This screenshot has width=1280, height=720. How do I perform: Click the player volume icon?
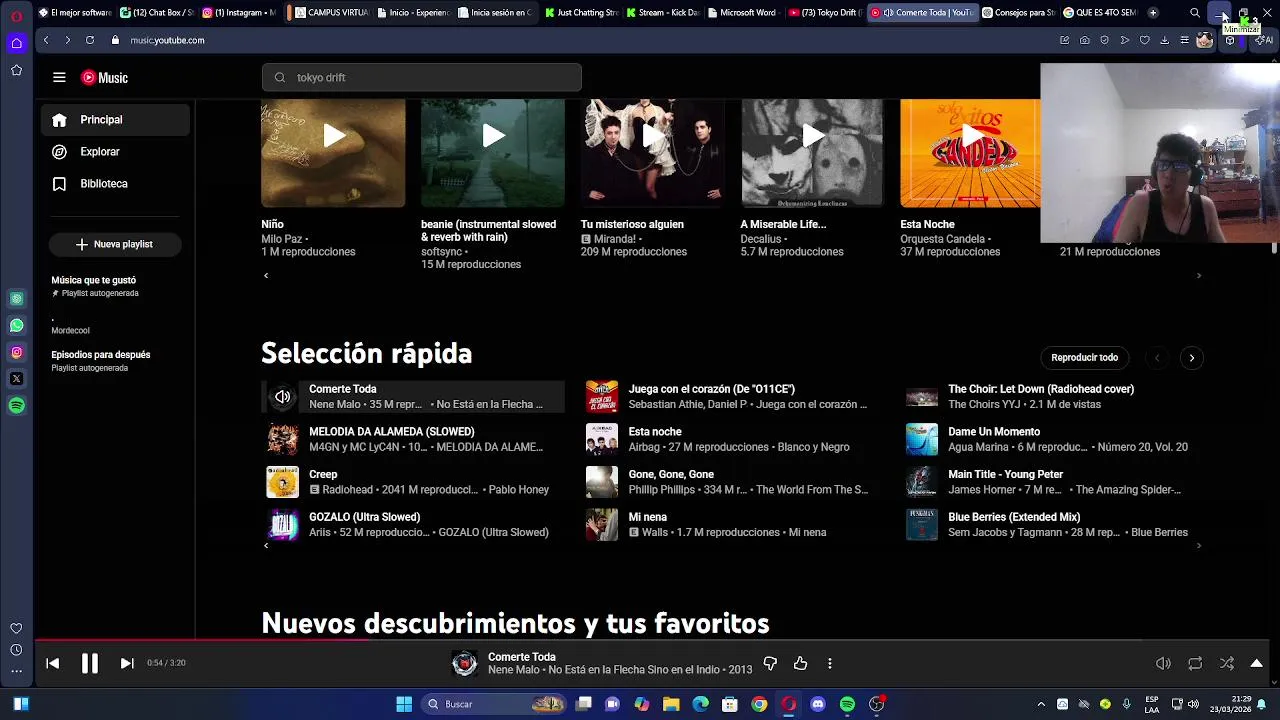click(x=1163, y=663)
